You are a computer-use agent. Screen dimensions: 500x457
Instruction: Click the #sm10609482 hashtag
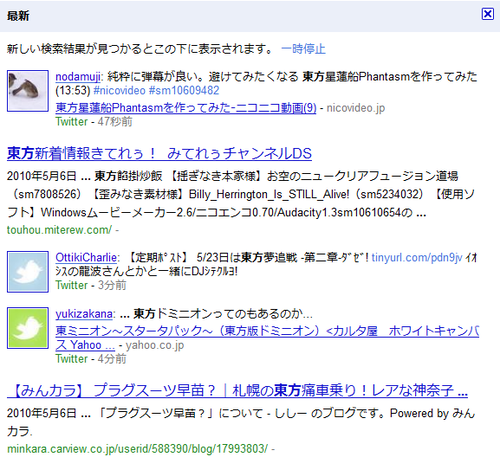click(x=184, y=90)
